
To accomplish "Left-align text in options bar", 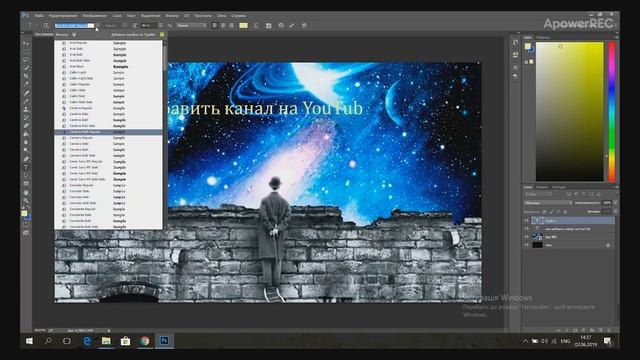I will click(215, 25).
